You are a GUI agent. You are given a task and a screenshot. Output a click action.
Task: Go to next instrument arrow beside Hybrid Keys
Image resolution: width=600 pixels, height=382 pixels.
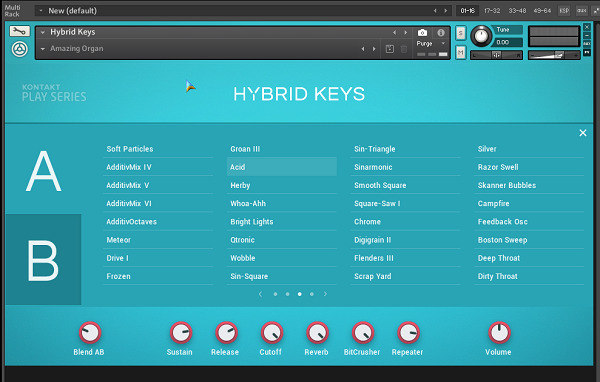406,33
